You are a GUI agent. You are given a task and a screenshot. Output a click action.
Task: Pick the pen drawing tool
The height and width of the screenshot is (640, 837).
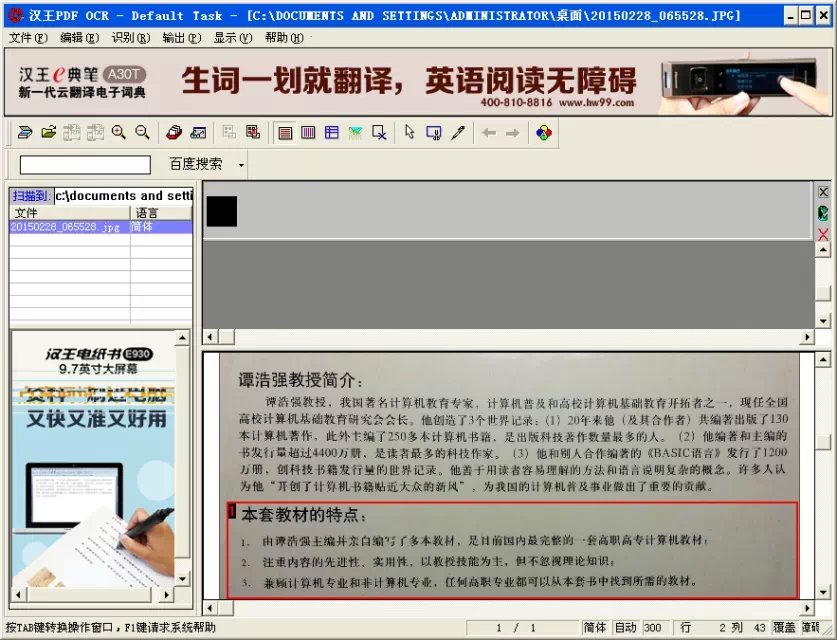pyautogui.click(x=458, y=133)
